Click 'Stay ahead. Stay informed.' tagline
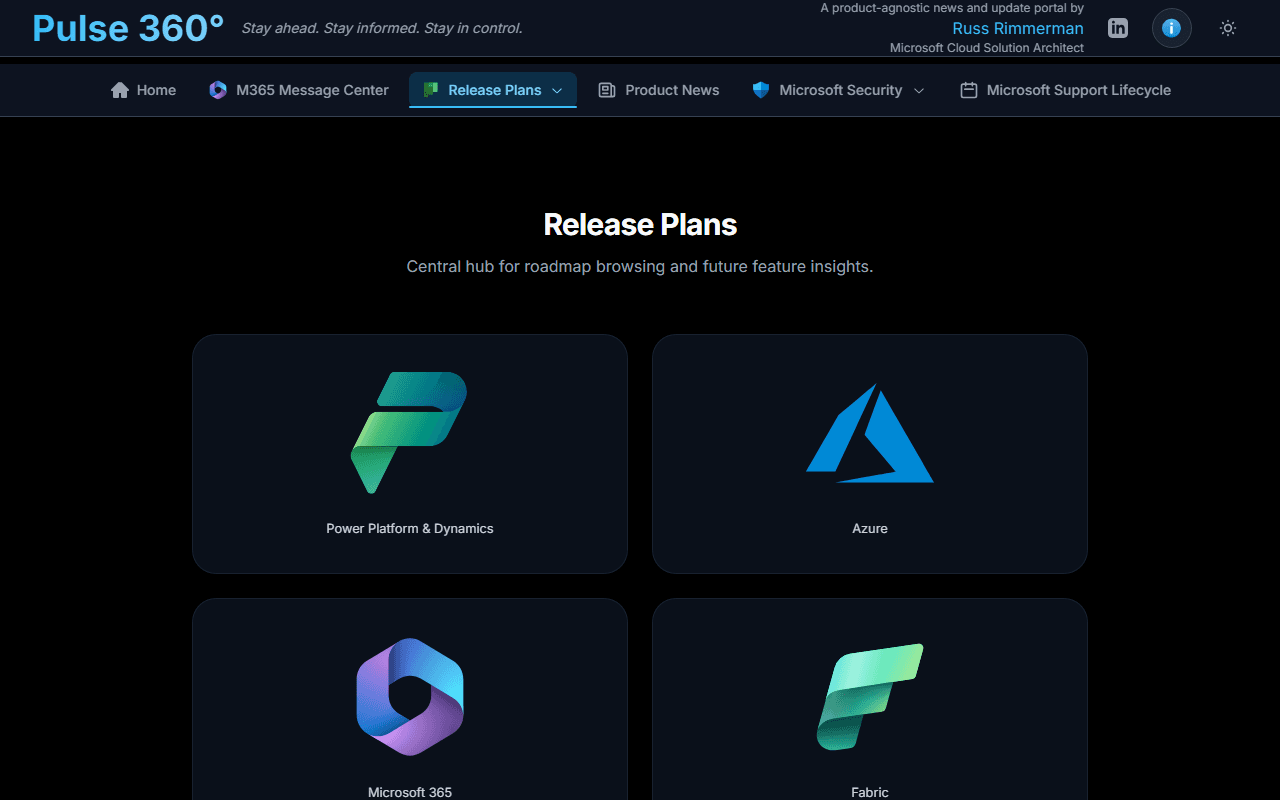1280x800 pixels. pyautogui.click(x=382, y=28)
